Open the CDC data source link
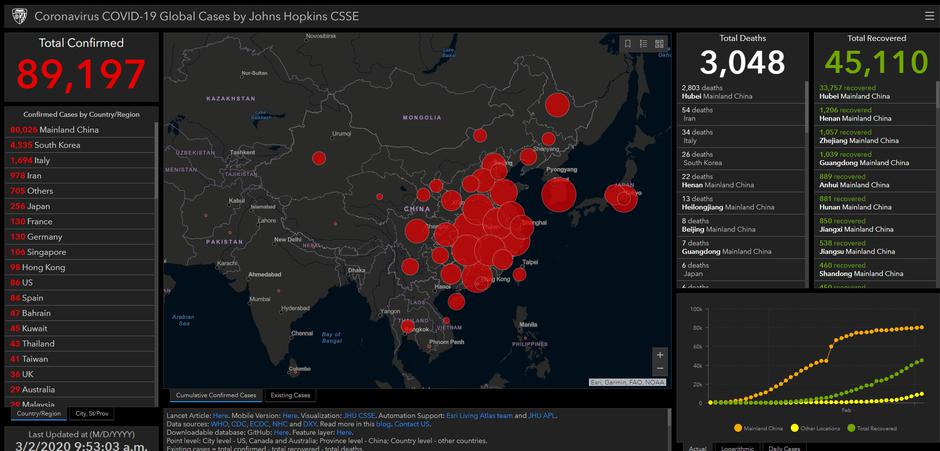This screenshot has height=451, width=940. point(238,424)
